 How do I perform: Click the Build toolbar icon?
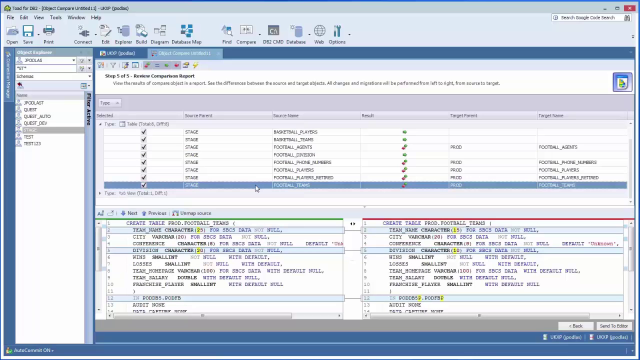[x=141, y=34]
